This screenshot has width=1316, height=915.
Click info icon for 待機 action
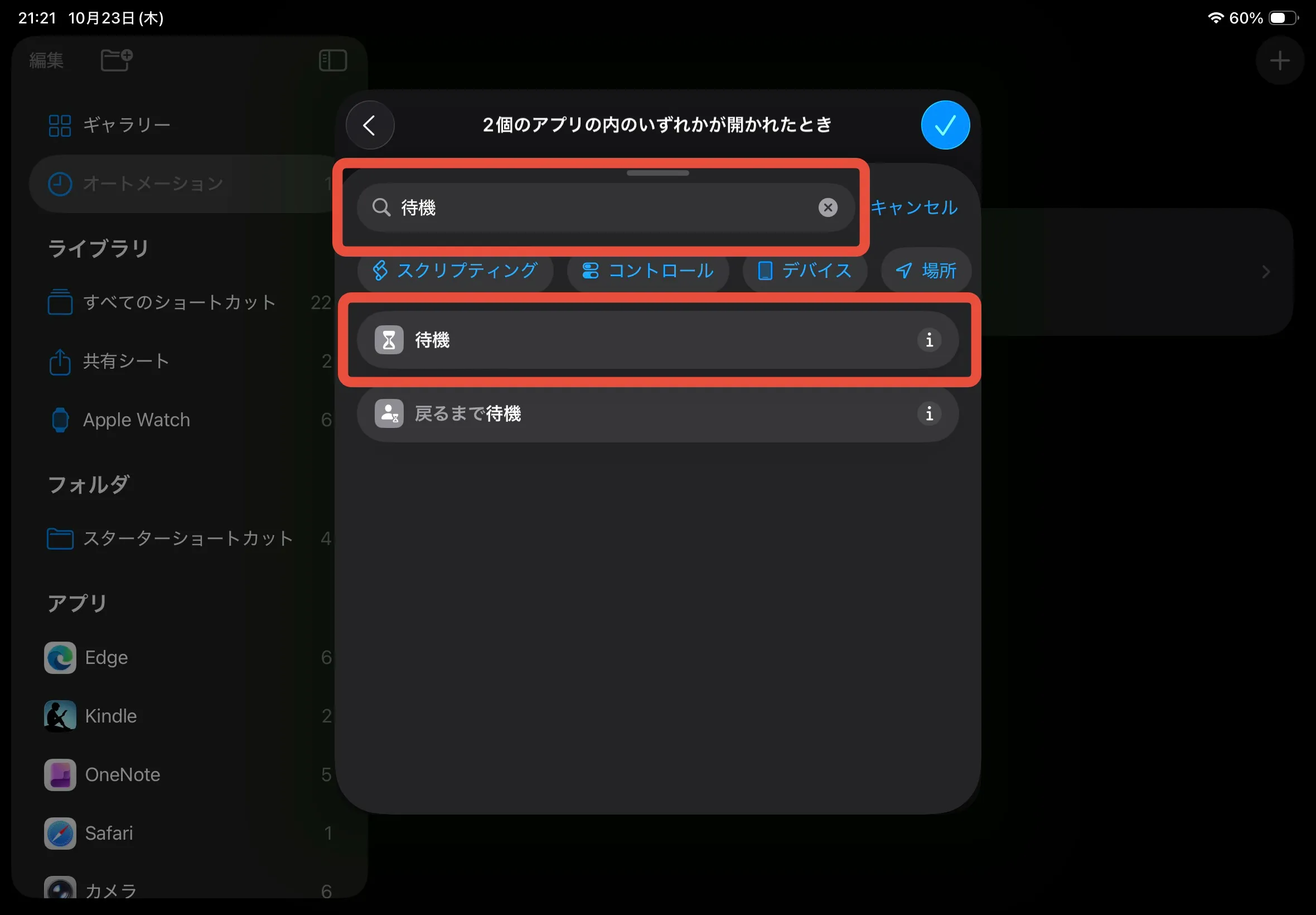[928, 340]
